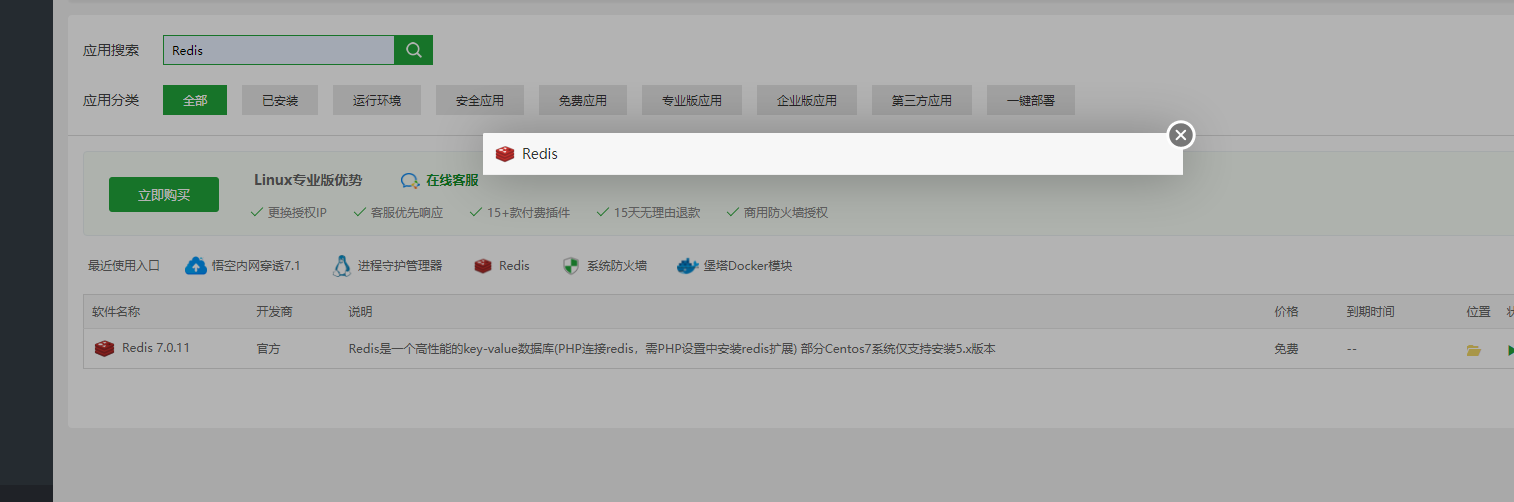
Task: Click the Redis description text in table
Action: tap(672, 349)
